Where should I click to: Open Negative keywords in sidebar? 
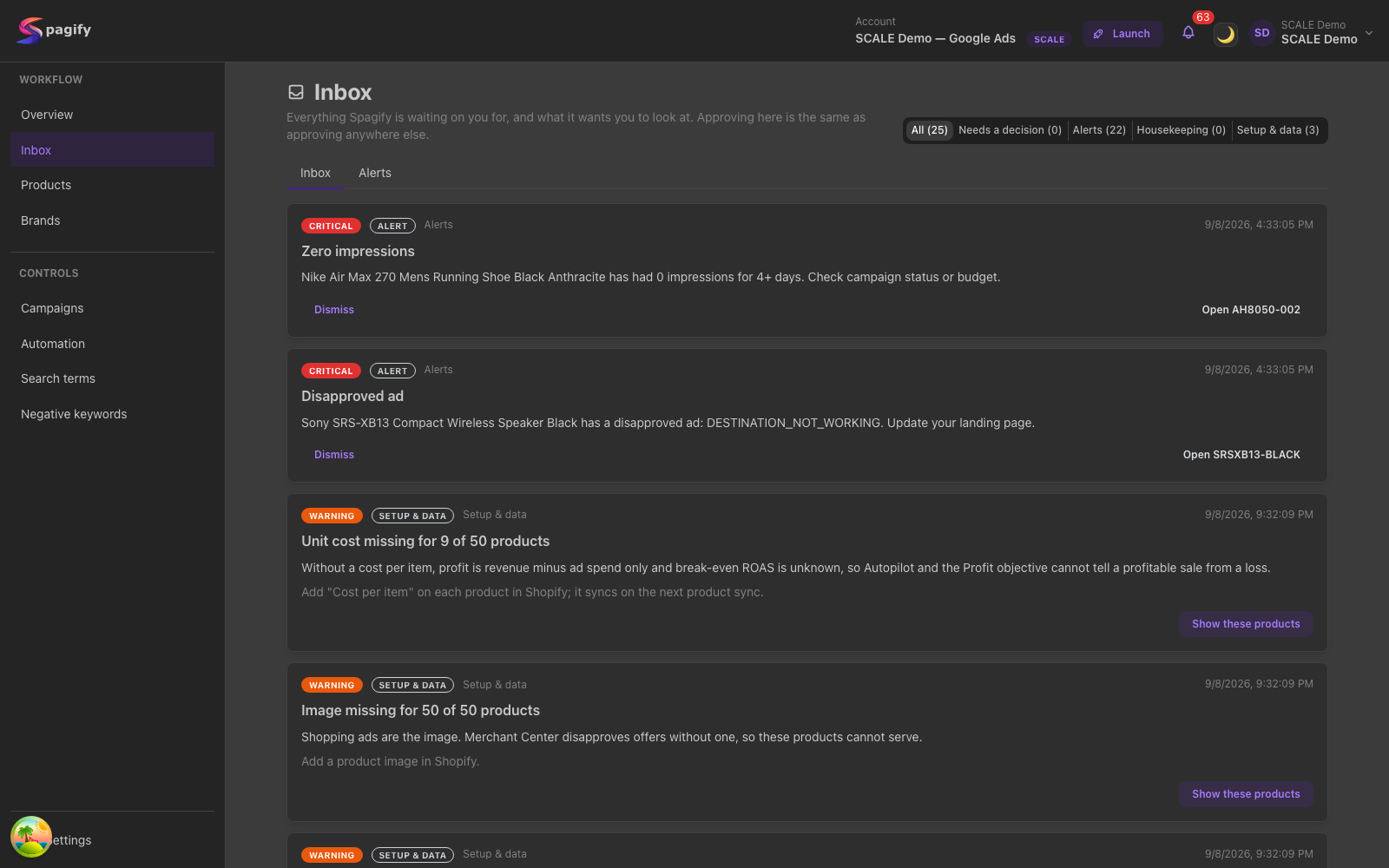pyautogui.click(x=112, y=414)
